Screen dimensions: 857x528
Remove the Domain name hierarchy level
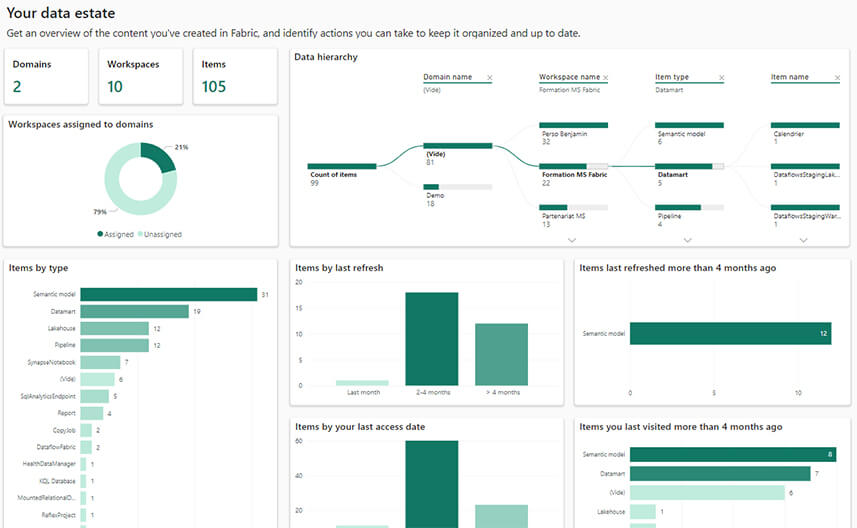click(489, 77)
